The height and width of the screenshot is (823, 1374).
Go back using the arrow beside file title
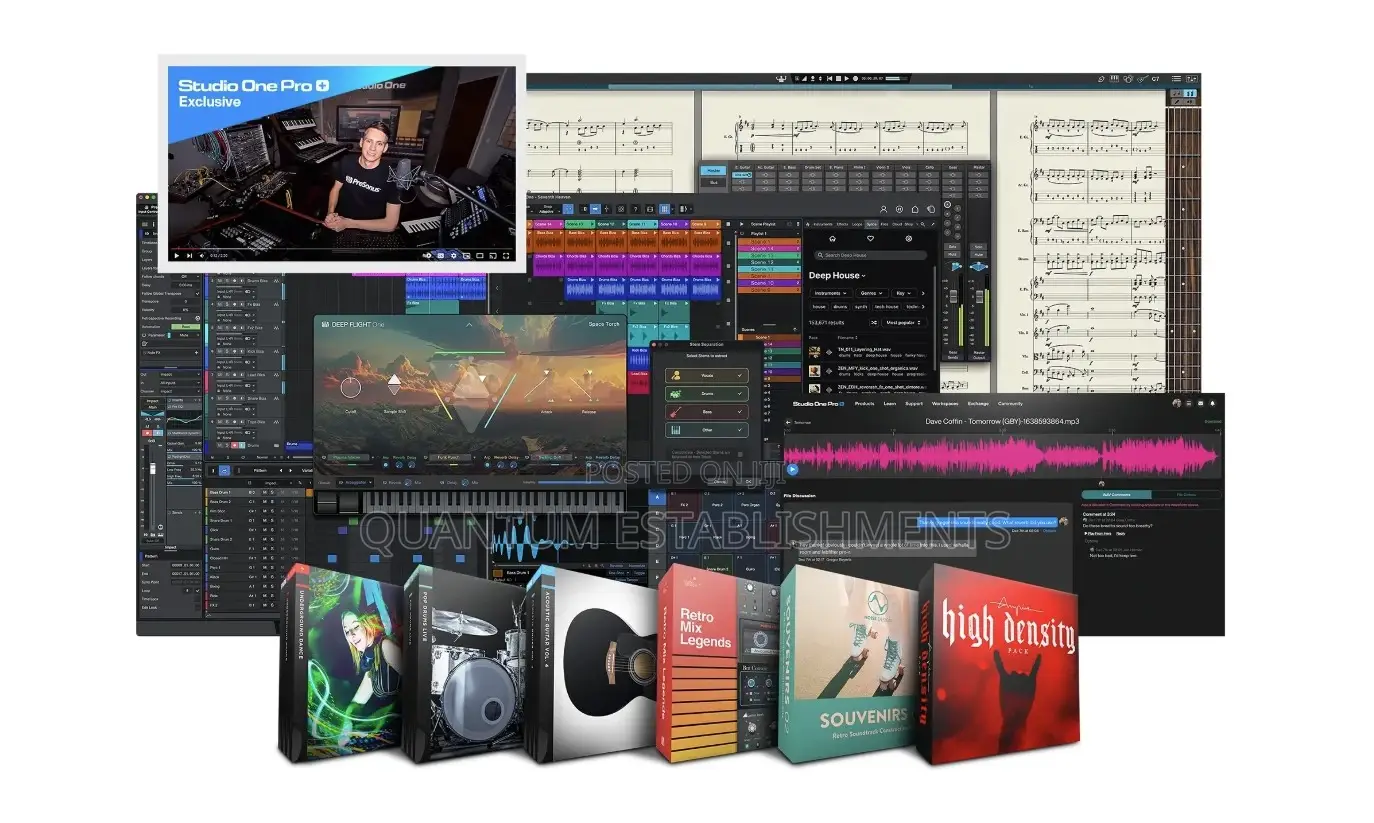click(788, 422)
